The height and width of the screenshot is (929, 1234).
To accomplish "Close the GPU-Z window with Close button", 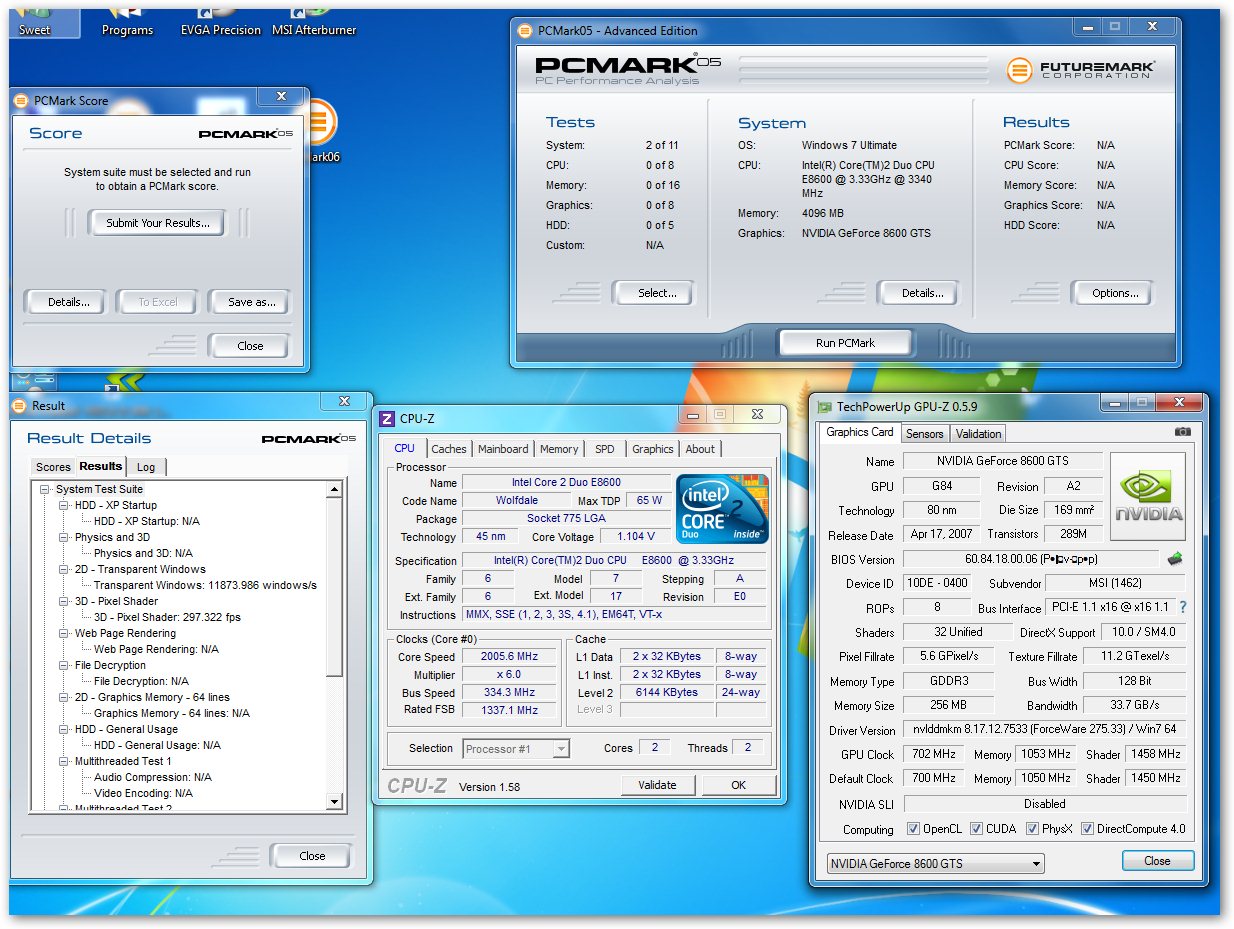I will tap(1157, 861).
